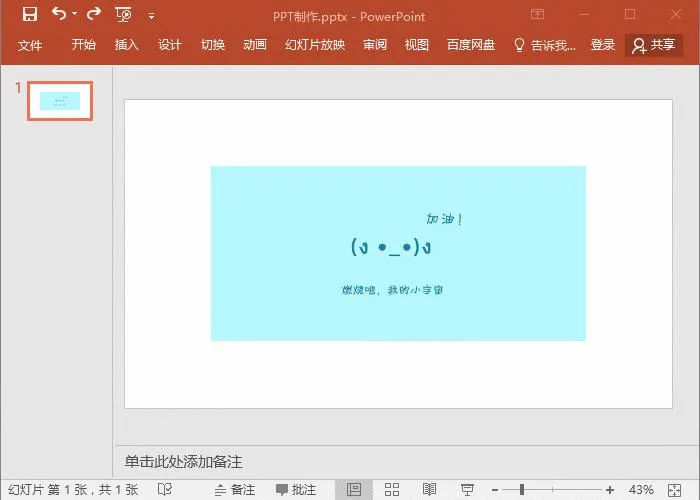Undo the last action

point(58,15)
